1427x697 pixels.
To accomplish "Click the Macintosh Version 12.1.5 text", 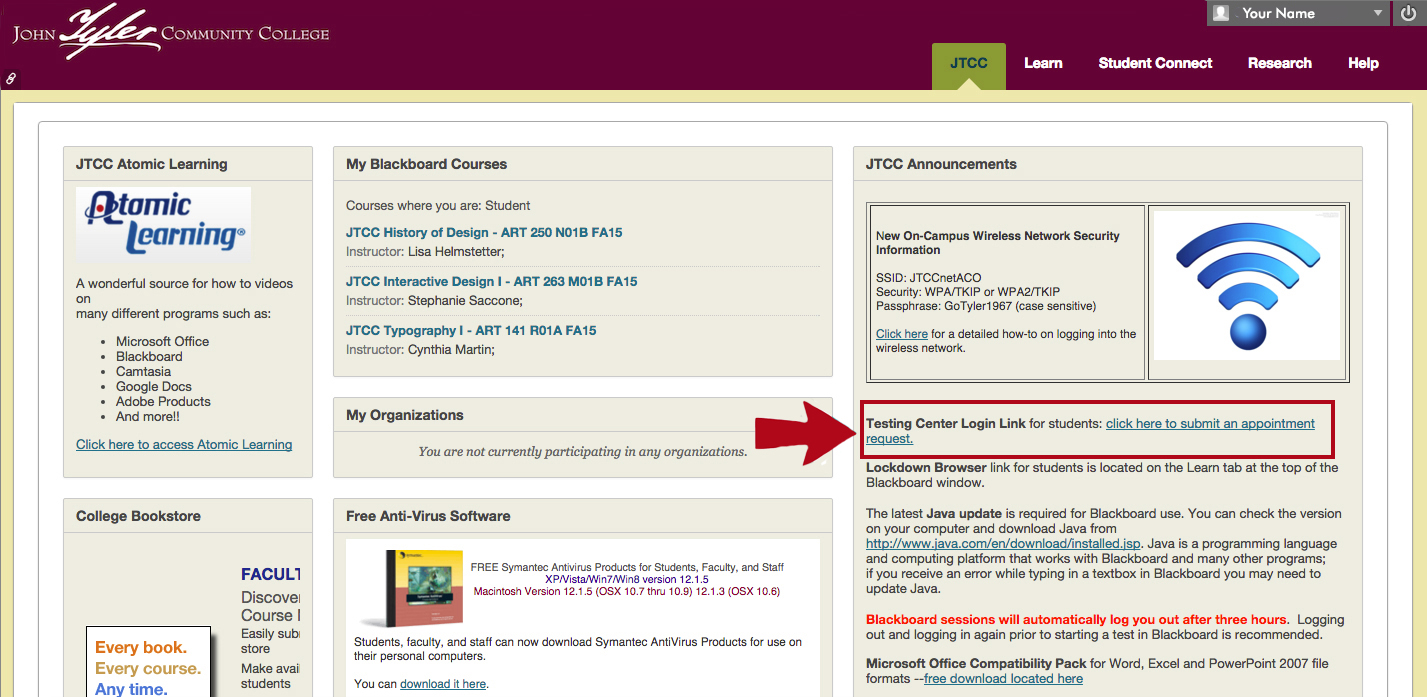I will [x=627, y=592].
